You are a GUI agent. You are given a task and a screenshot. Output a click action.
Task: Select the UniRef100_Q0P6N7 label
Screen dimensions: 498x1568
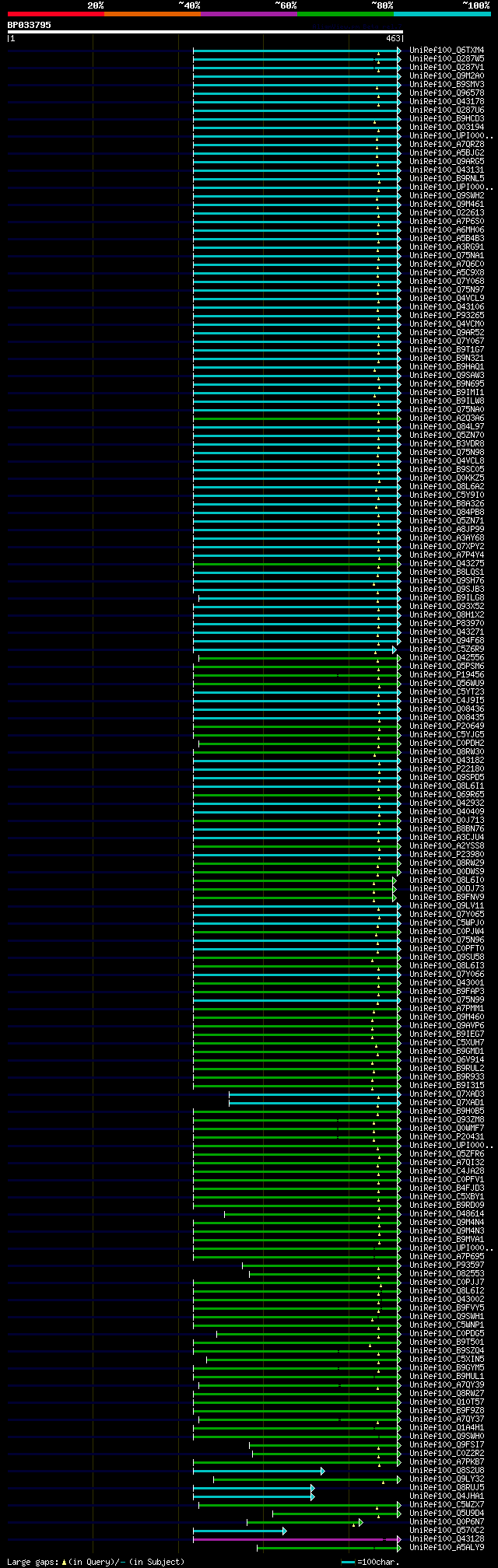[x=447, y=1521]
